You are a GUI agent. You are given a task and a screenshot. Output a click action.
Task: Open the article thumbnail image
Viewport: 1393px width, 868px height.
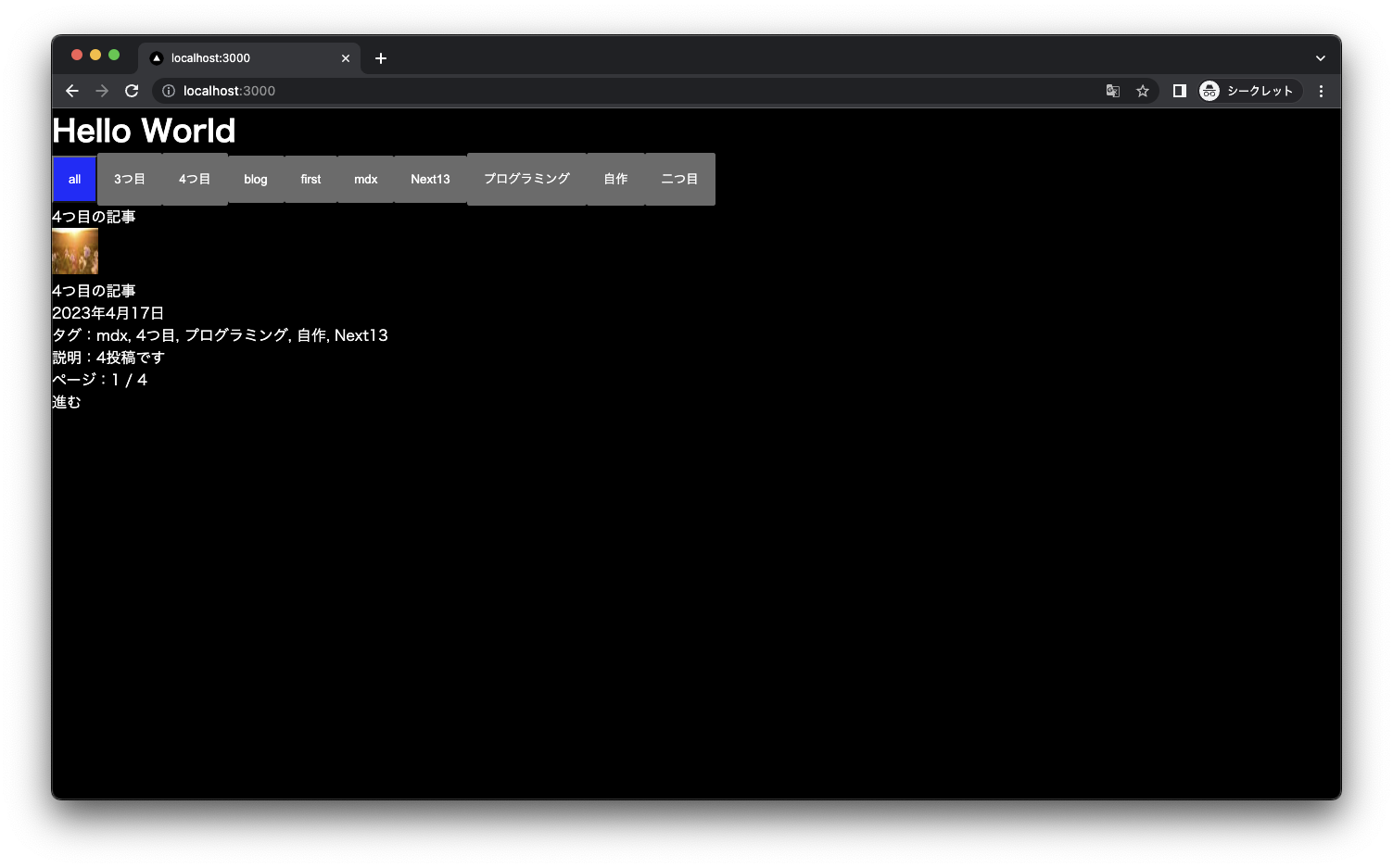(75, 251)
